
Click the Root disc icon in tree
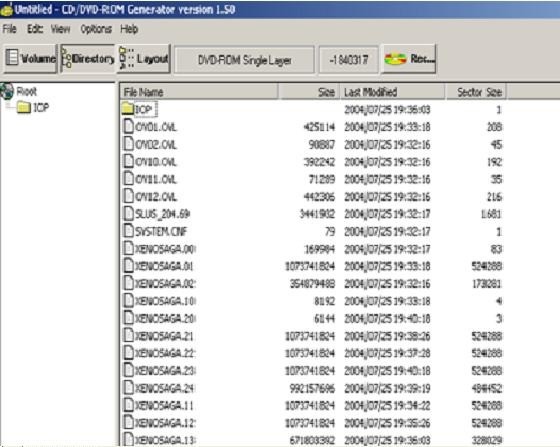7,91
